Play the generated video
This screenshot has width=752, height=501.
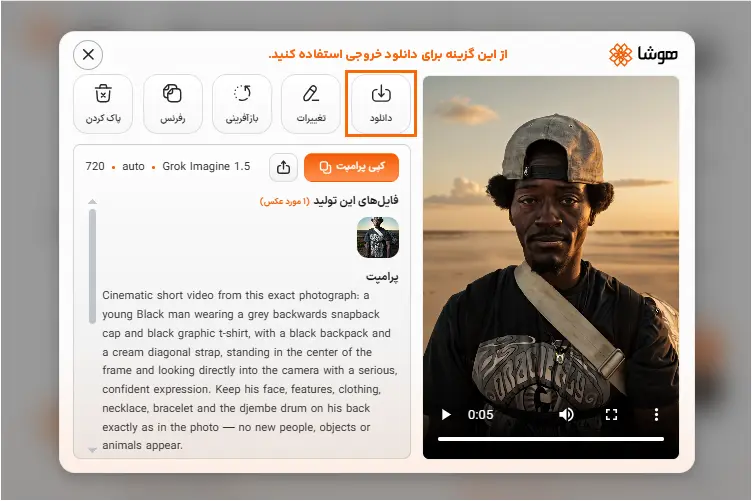446,414
